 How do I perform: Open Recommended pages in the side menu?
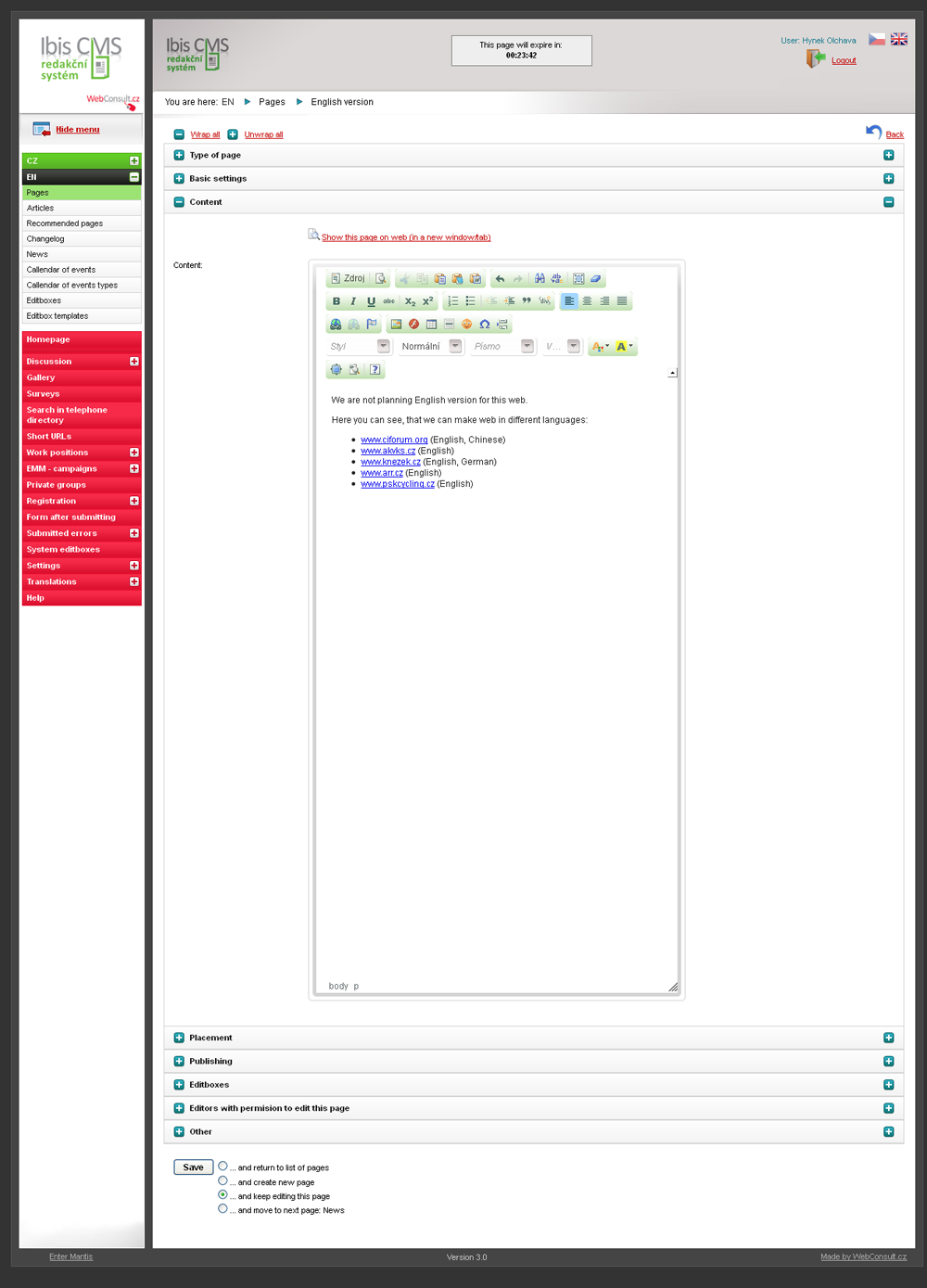(x=82, y=223)
